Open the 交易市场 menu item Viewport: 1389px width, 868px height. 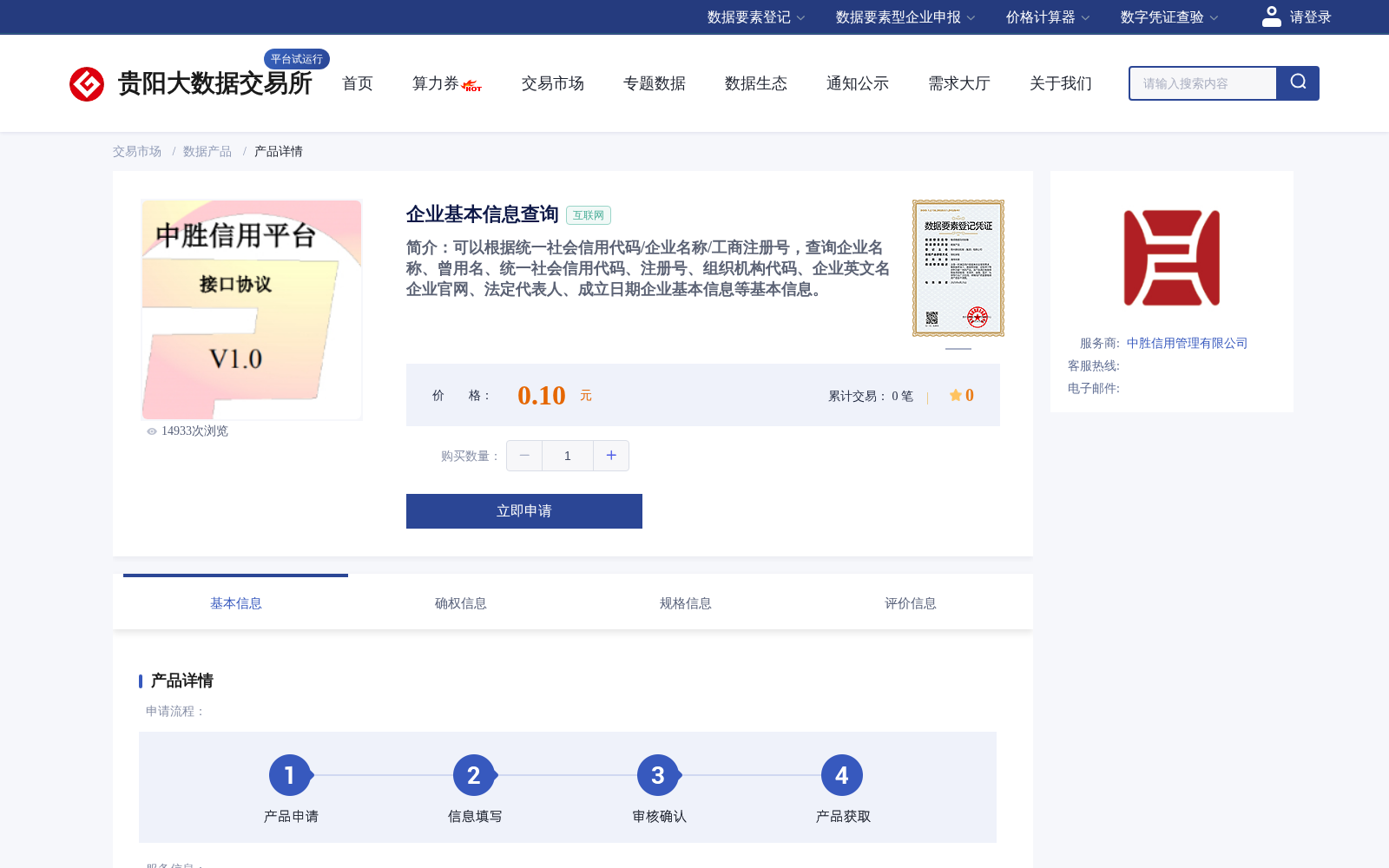[x=553, y=83]
